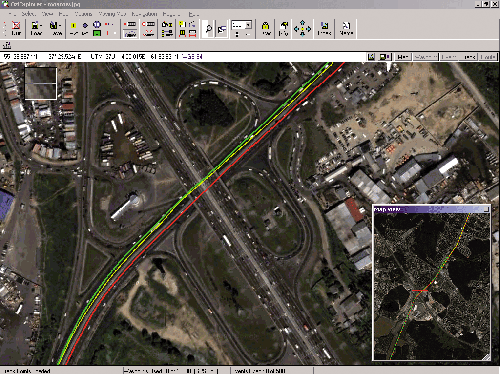
Task: Click the image icon button in coordinate bar
Action: [x=372, y=57]
